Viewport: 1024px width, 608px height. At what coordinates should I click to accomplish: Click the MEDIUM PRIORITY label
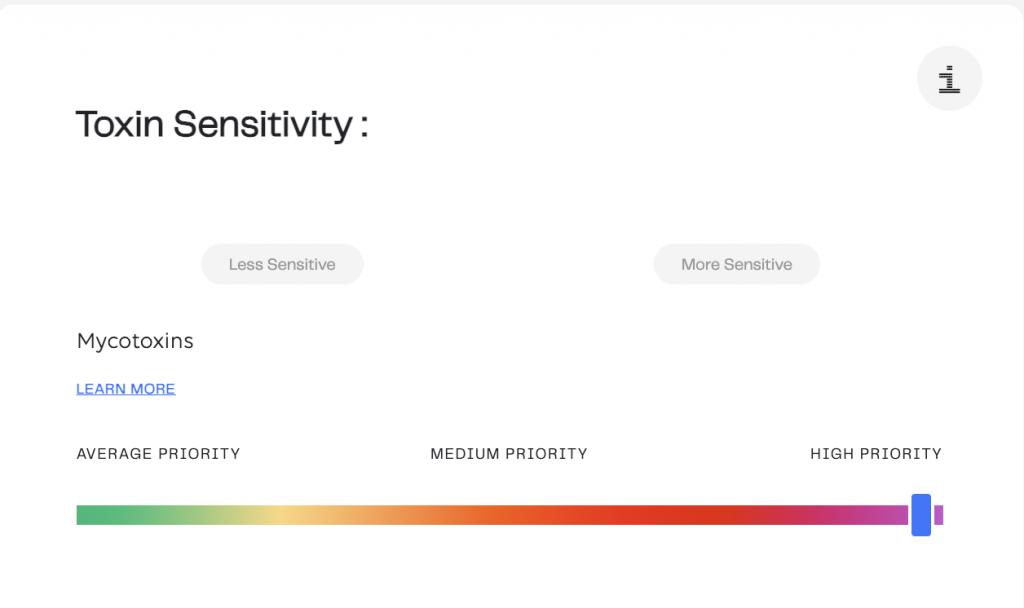pos(509,453)
